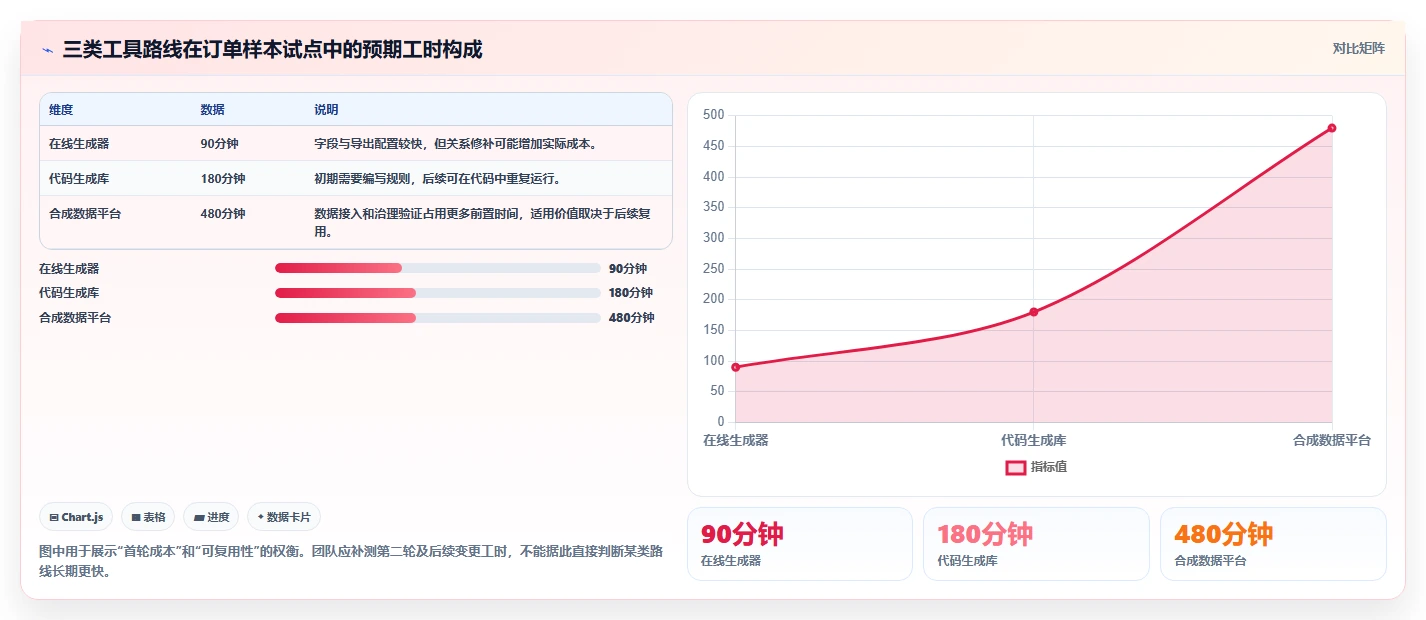Image resolution: width=1426 pixels, height=620 pixels.
Task: Click 在线生成器 in the table's 维度 column
Action: 79,144
